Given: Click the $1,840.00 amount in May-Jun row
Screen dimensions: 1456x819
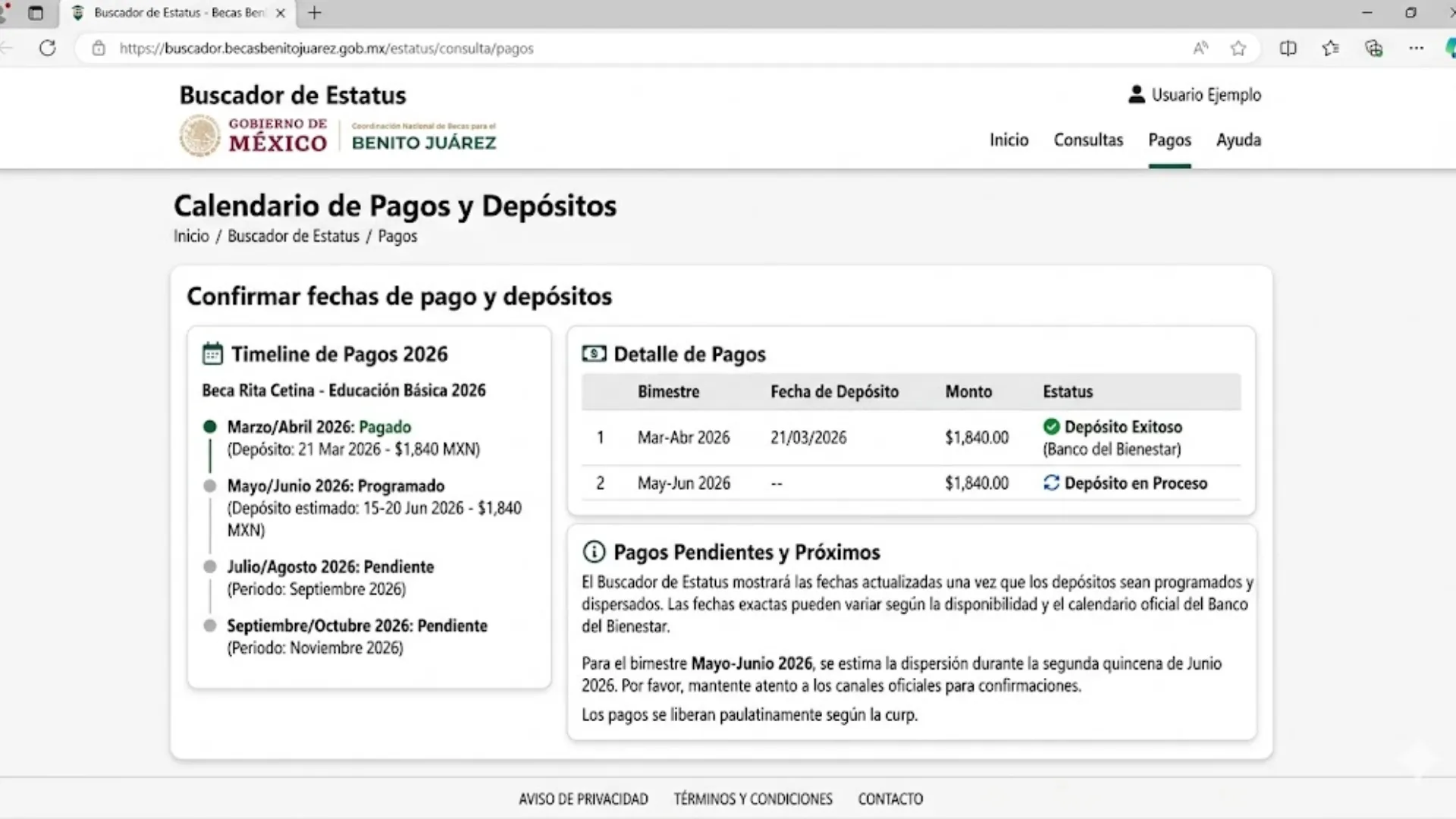Looking at the screenshot, I should 977,483.
